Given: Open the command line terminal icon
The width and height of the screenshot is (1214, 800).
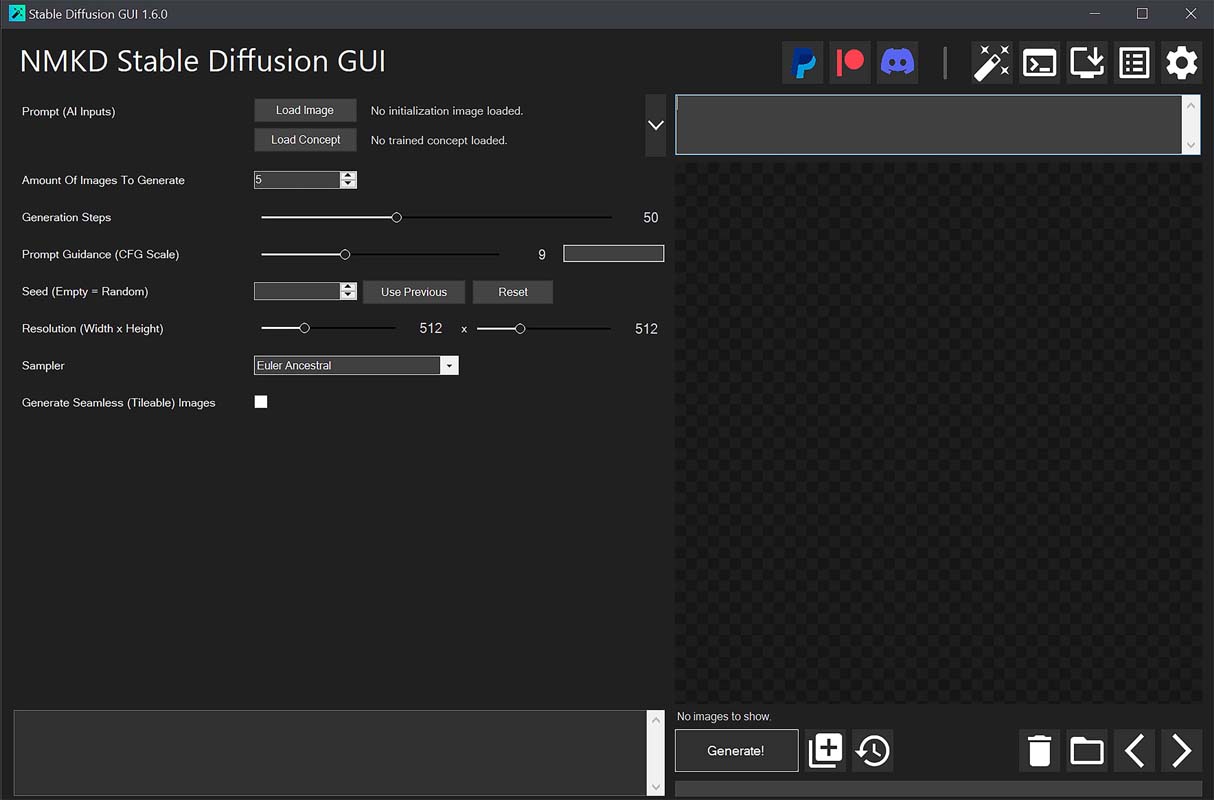Looking at the screenshot, I should [x=1039, y=63].
